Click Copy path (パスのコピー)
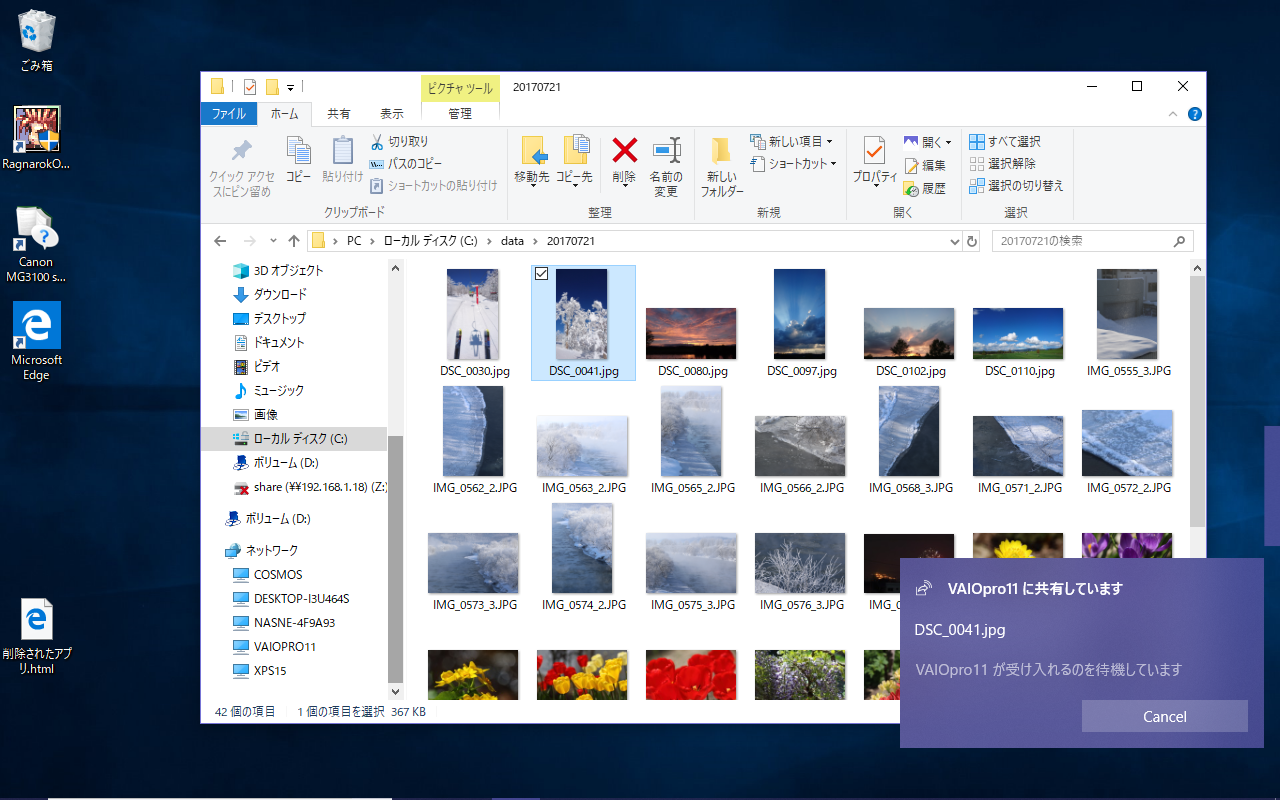 406,164
